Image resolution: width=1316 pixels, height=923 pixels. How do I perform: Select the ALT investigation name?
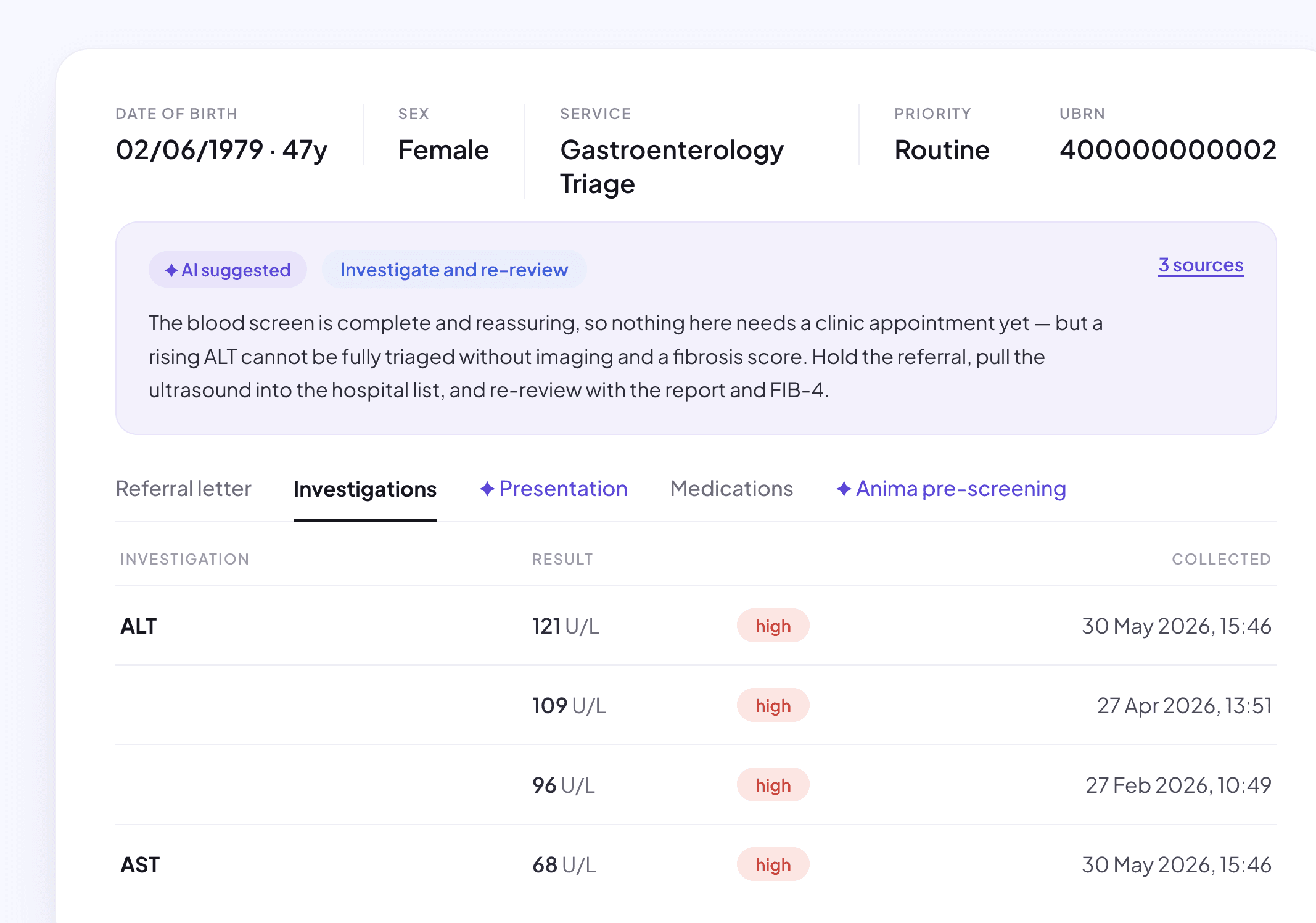pyautogui.click(x=139, y=626)
